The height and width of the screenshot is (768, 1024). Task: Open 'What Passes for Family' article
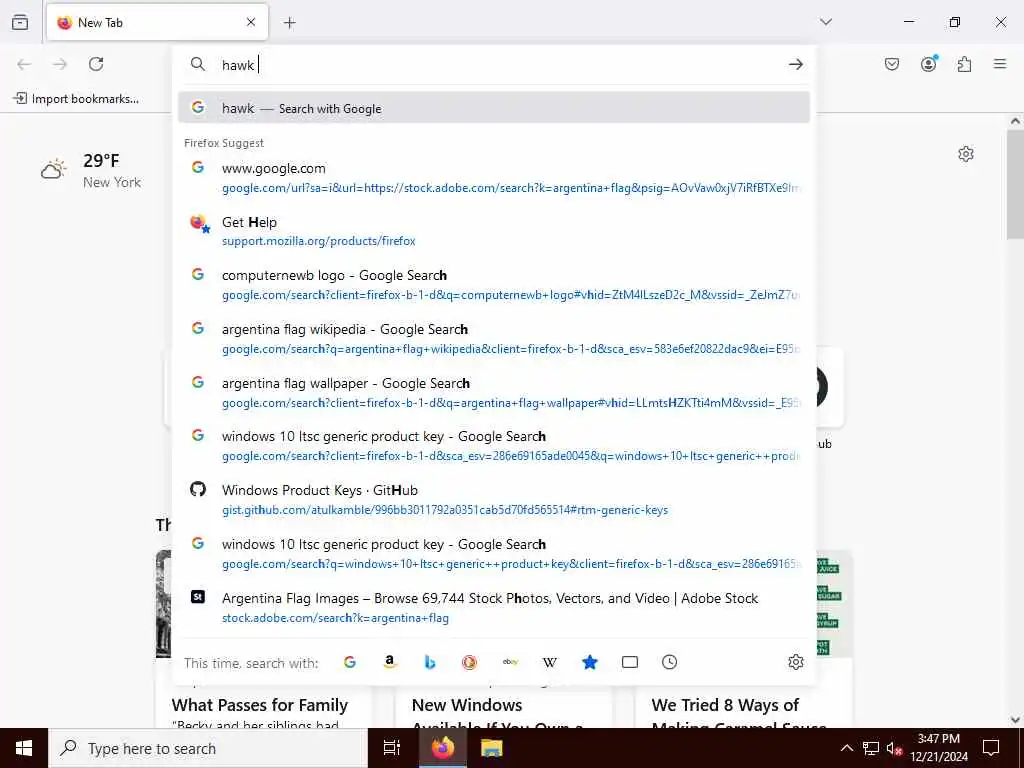(260, 705)
